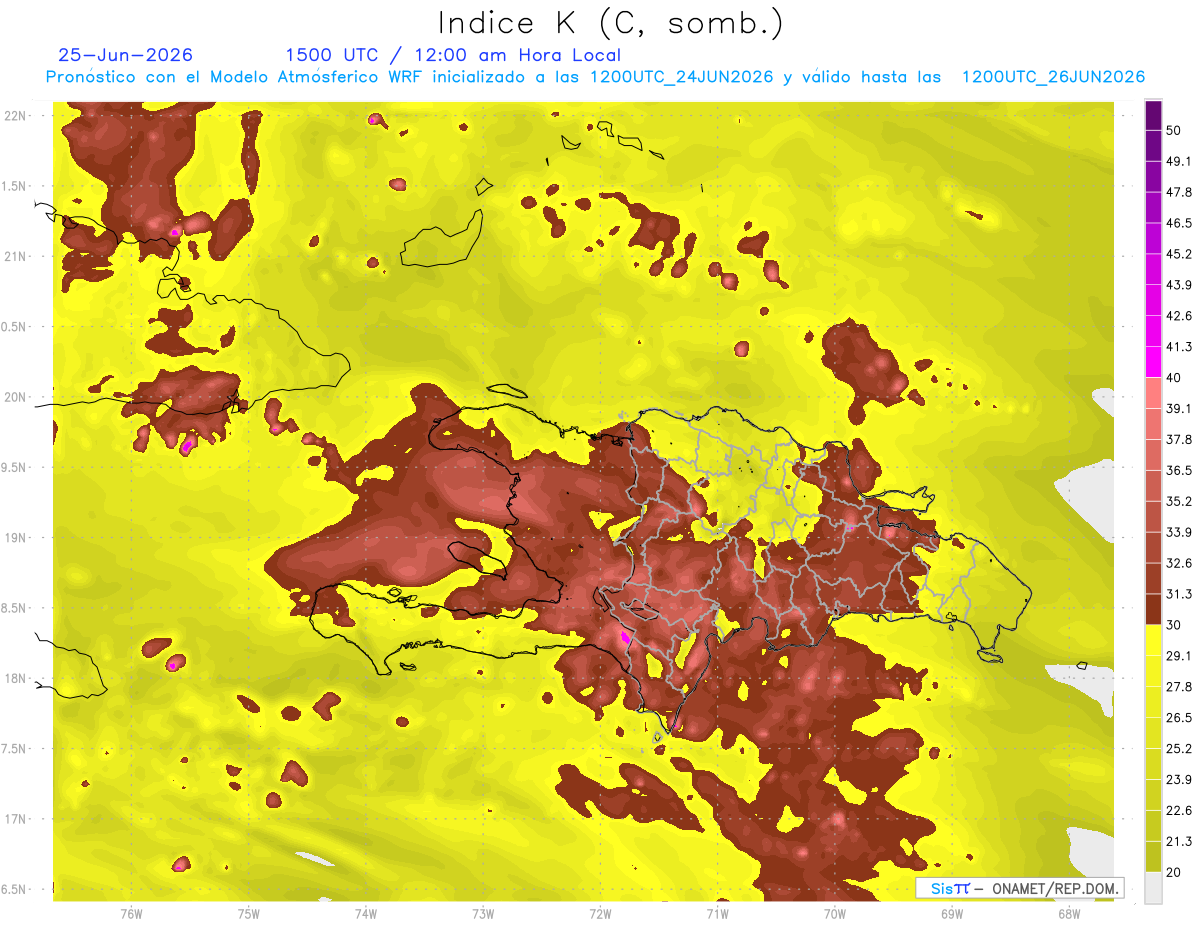The height and width of the screenshot is (927, 1200).
Task: Click the colorbar value "23.9"
Action: 1179,780
